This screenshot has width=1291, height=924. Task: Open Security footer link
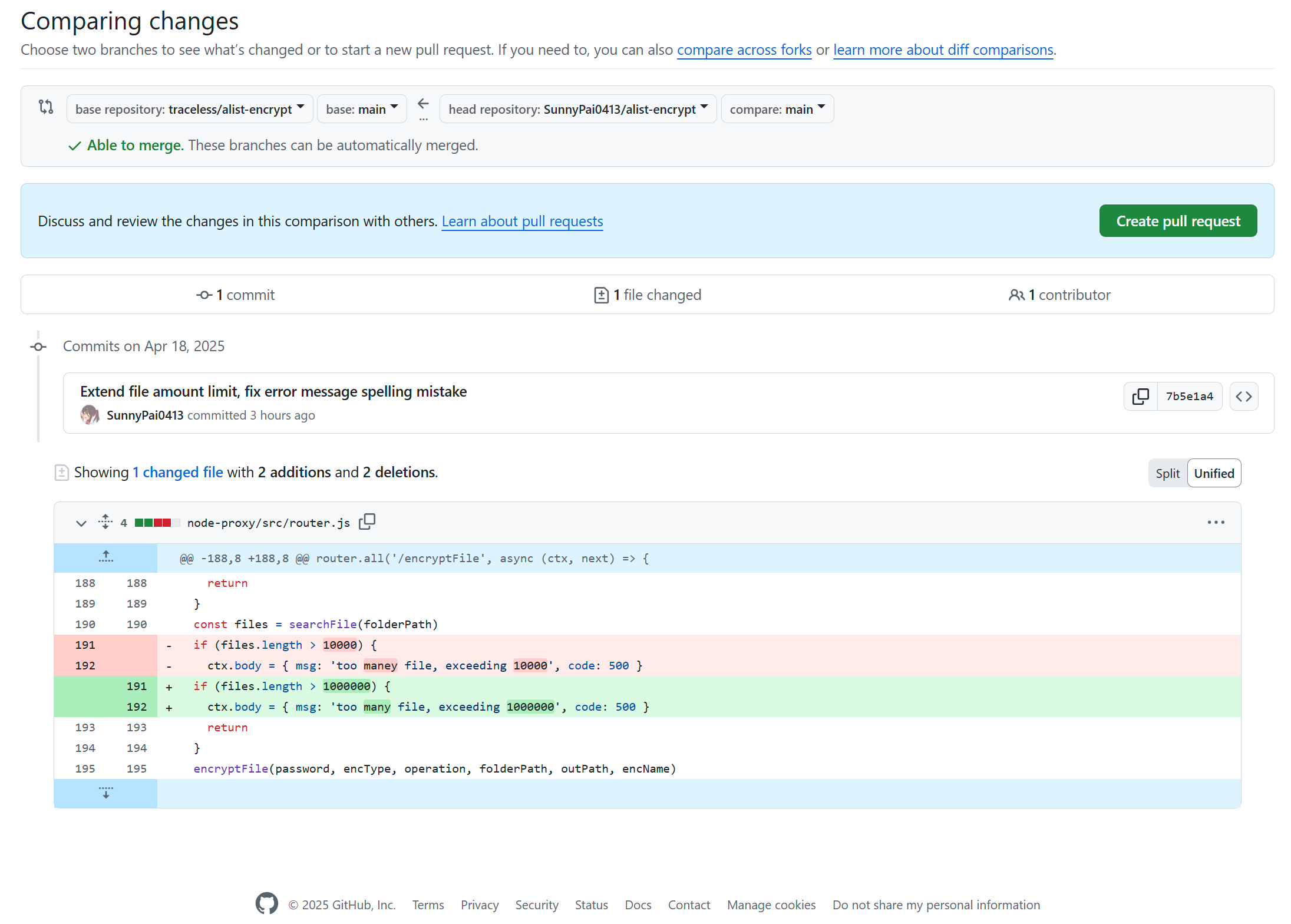(537, 905)
